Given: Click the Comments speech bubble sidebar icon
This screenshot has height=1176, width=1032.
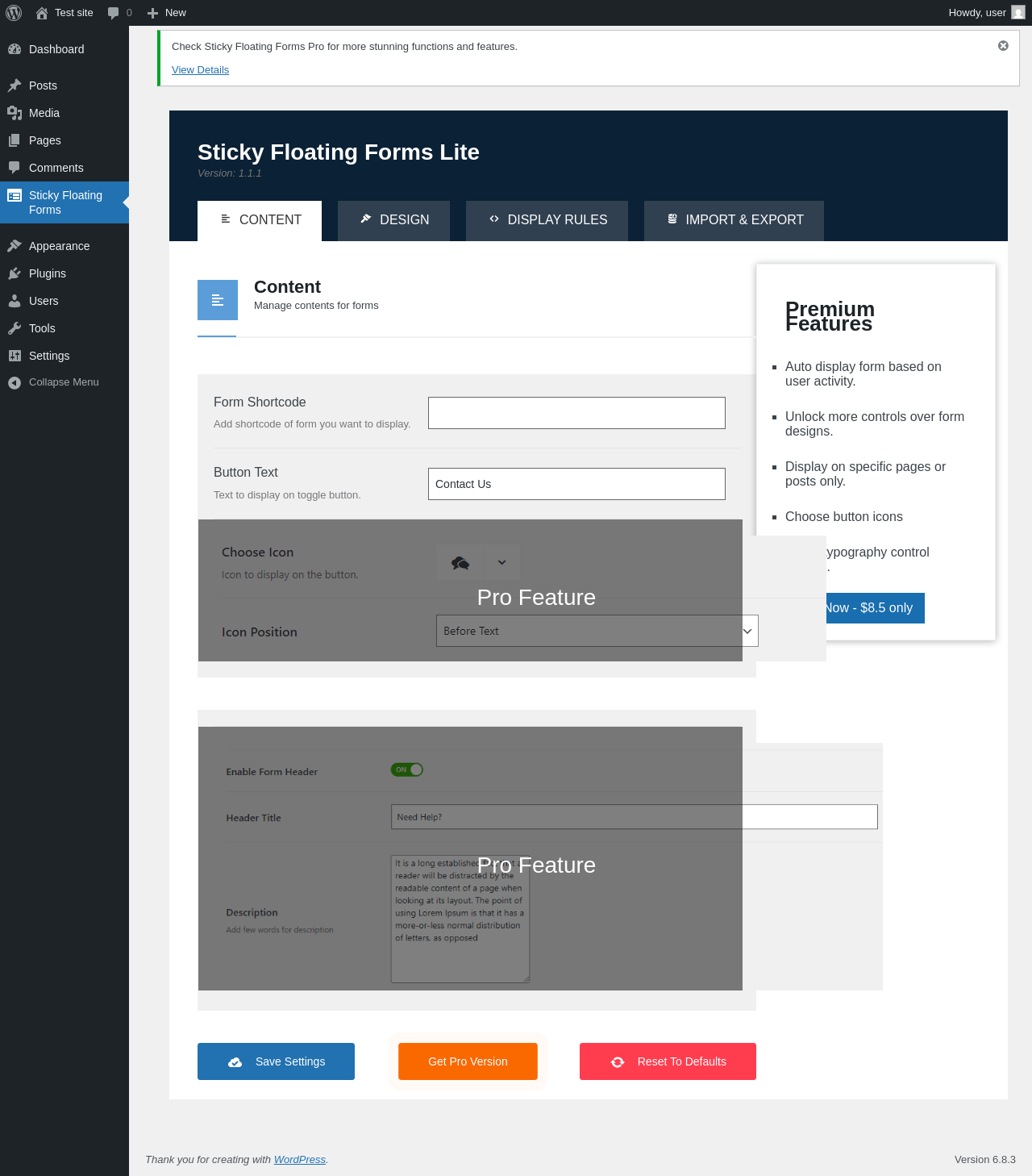Looking at the screenshot, I should click(15, 168).
